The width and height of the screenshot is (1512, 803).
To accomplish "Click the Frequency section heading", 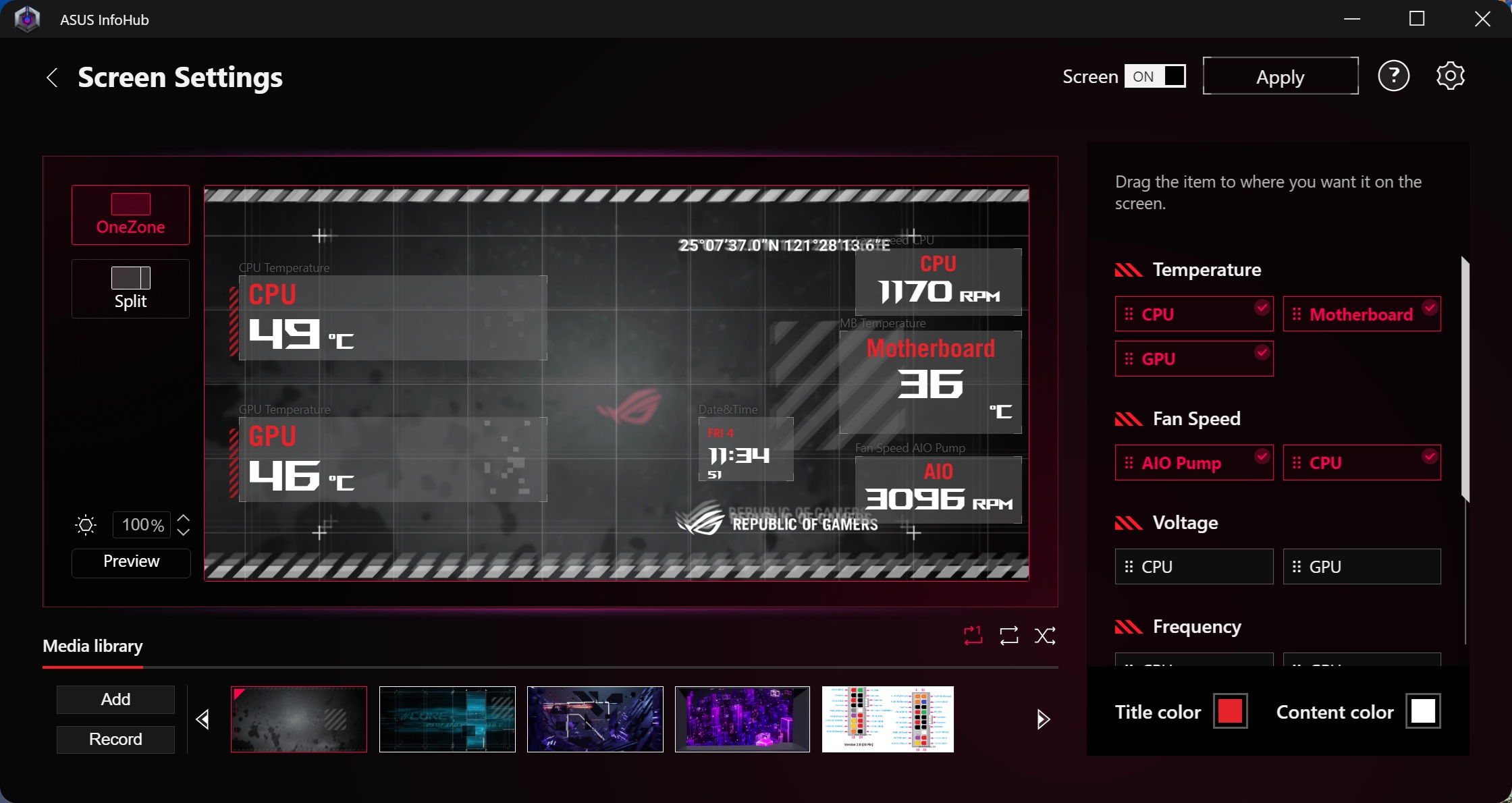I will pos(1197,627).
